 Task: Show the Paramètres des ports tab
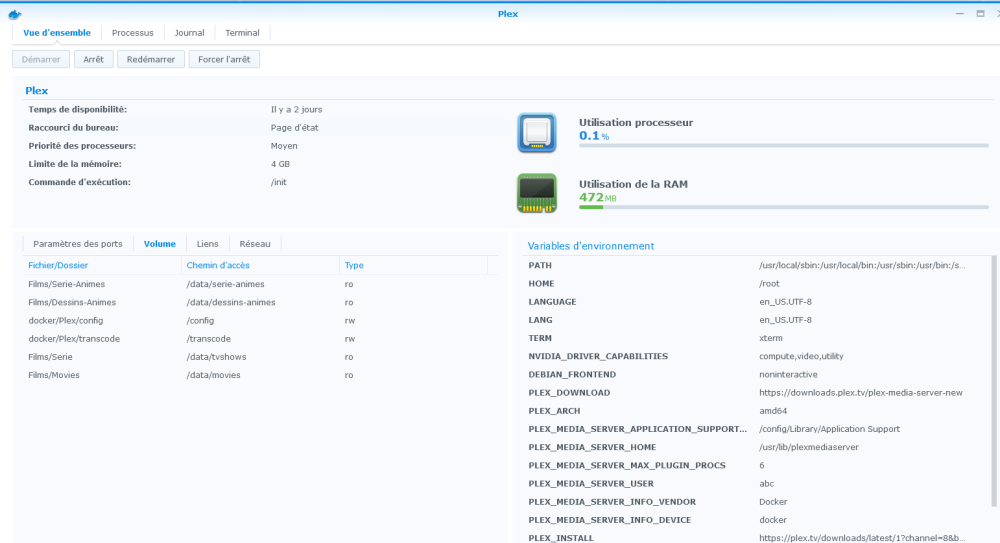click(77, 244)
